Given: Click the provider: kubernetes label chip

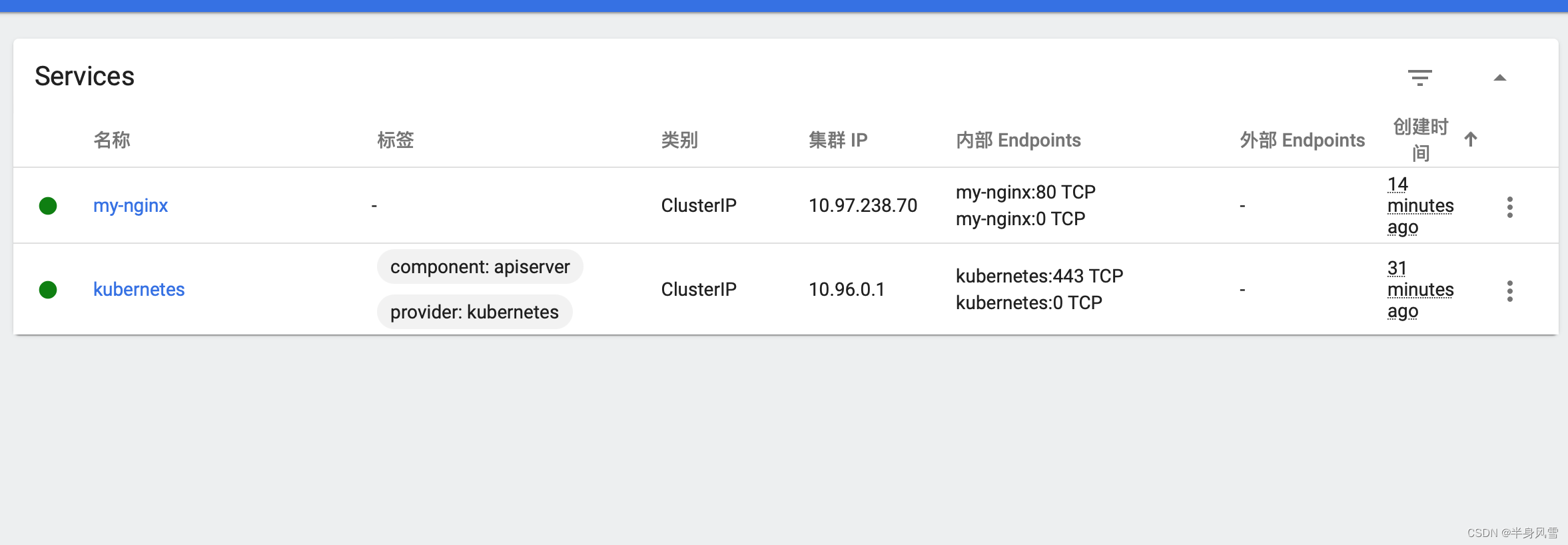Looking at the screenshot, I should 474,312.
